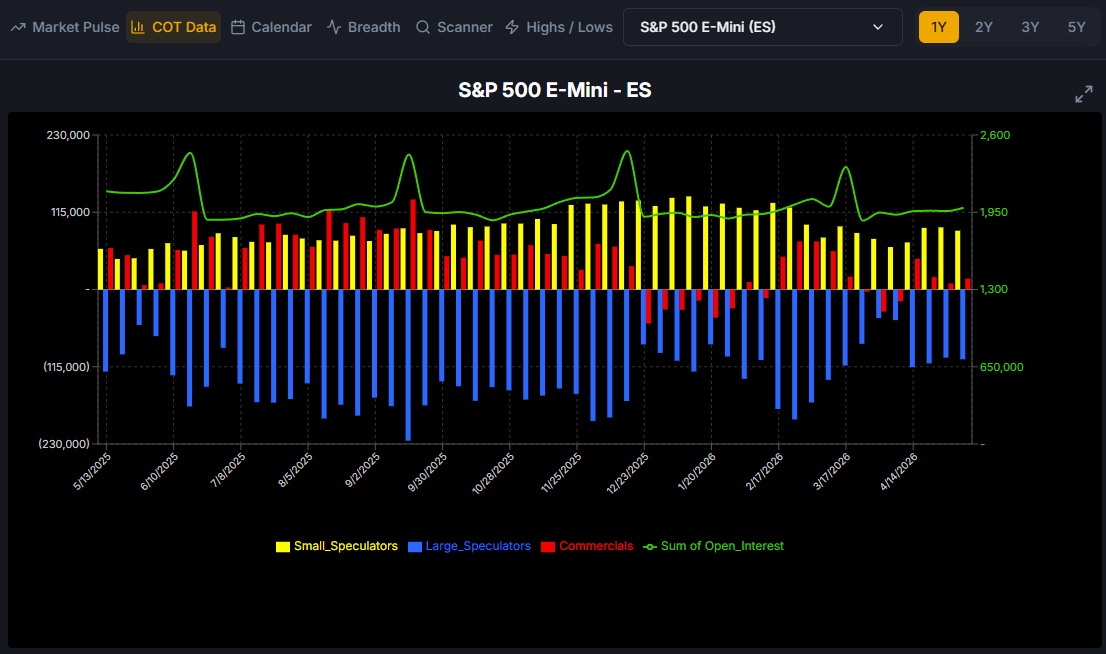Open the Market Pulse tab
Image resolution: width=1106 pixels, height=654 pixels.
tap(65, 27)
